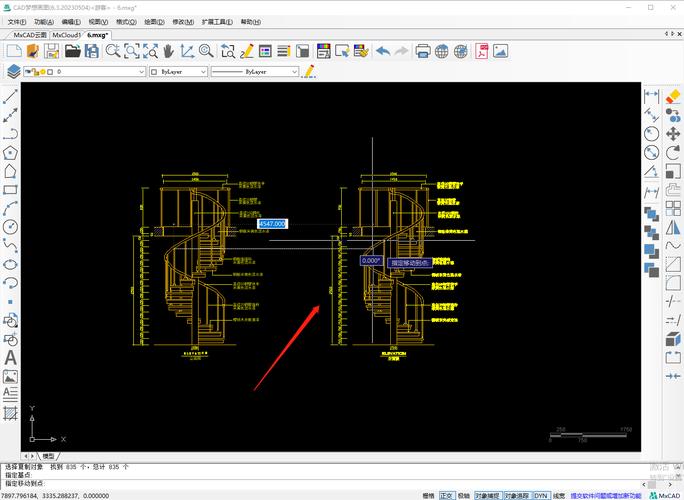Click the 提交软件问题或增加新功能 link

605,494
